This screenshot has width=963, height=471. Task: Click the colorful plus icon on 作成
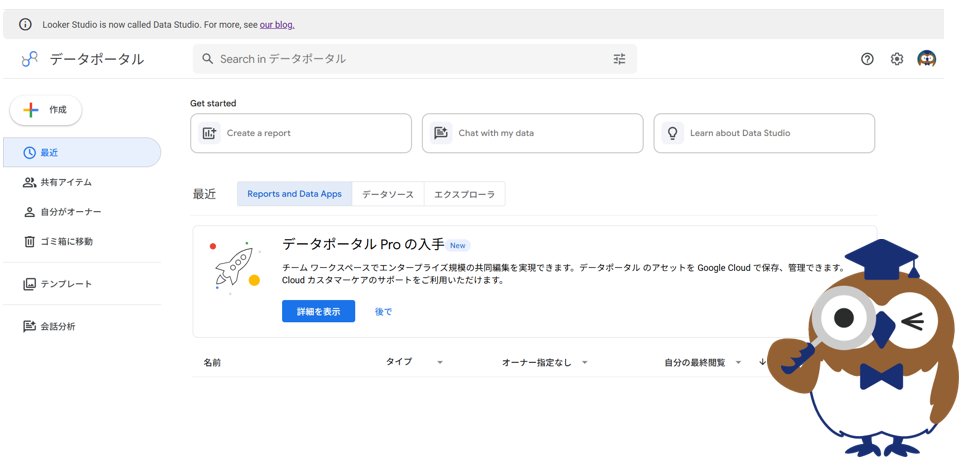pyautogui.click(x=31, y=110)
